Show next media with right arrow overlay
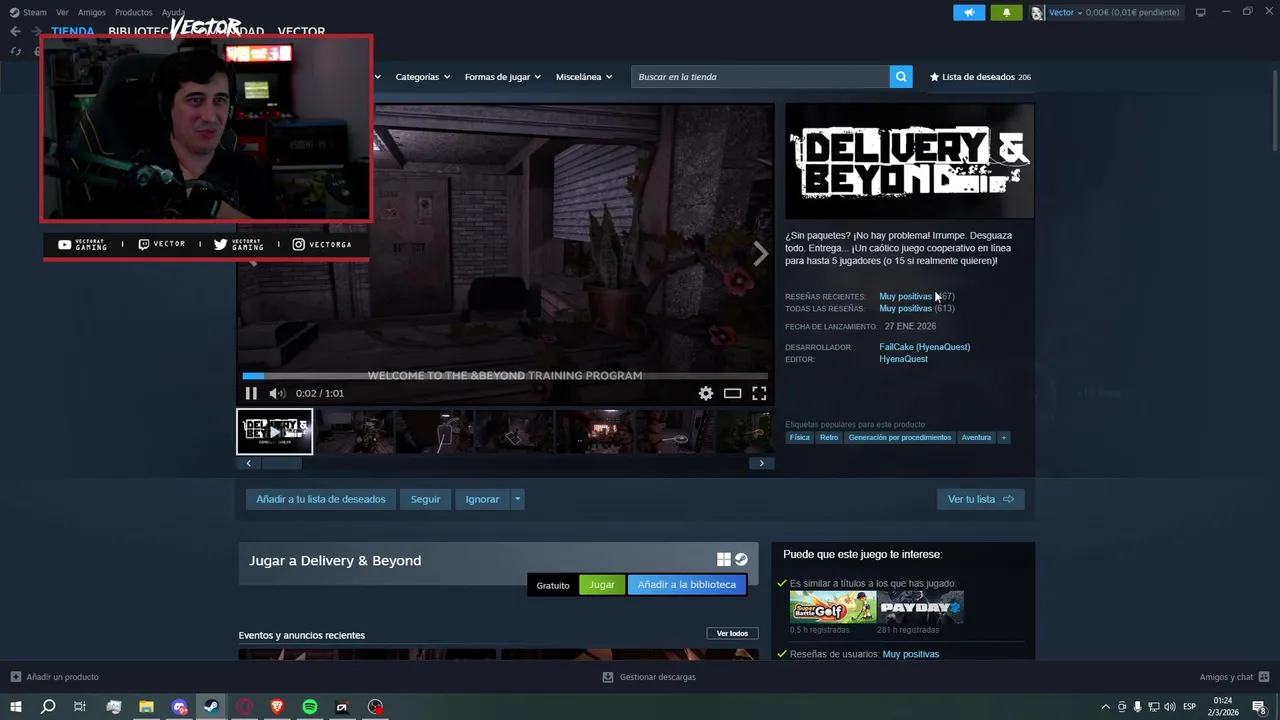1280x720 pixels. point(760,254)
